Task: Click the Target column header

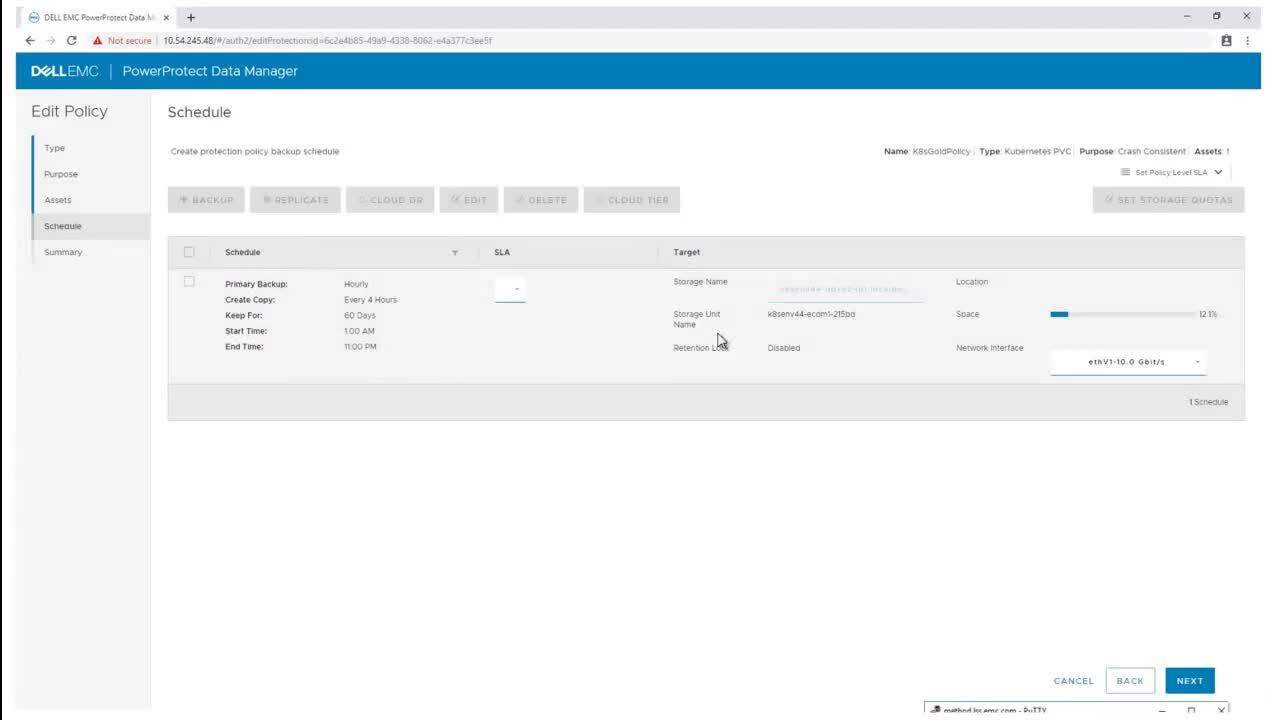Action: pyautogui.click(x=687, y=253)
